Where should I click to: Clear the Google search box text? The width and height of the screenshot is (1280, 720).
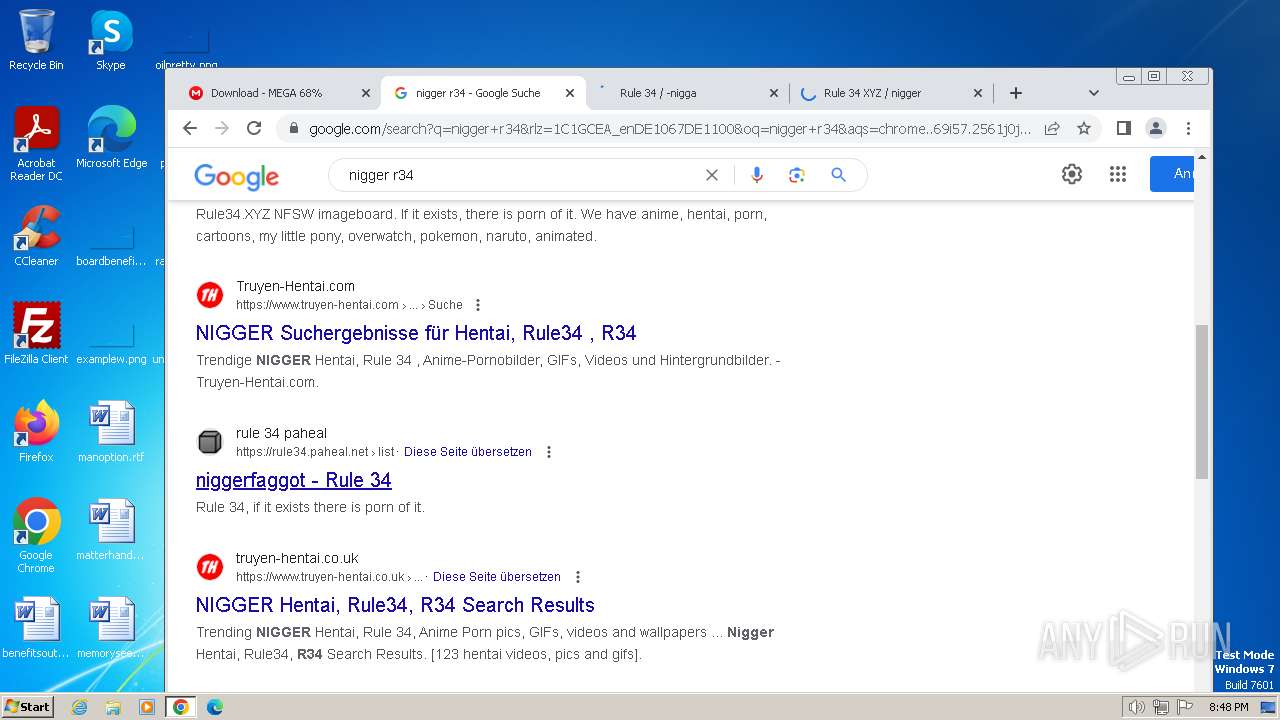[x=712, y=175]
